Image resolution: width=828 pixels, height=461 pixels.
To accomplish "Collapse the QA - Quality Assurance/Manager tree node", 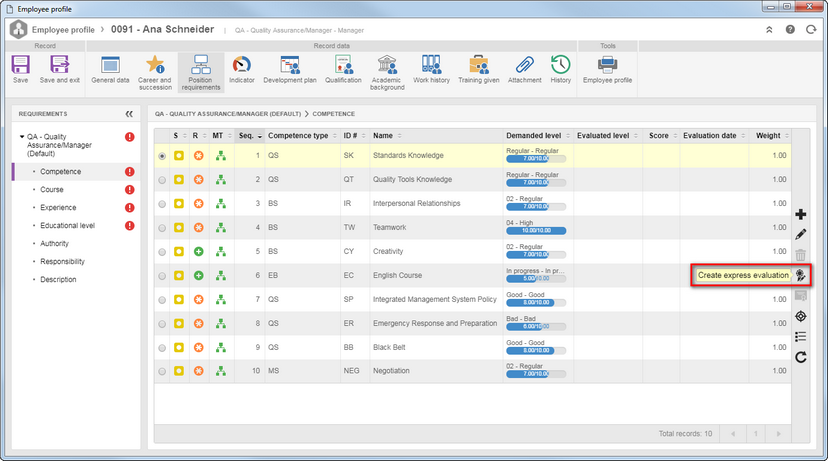I will coord(22,136).
